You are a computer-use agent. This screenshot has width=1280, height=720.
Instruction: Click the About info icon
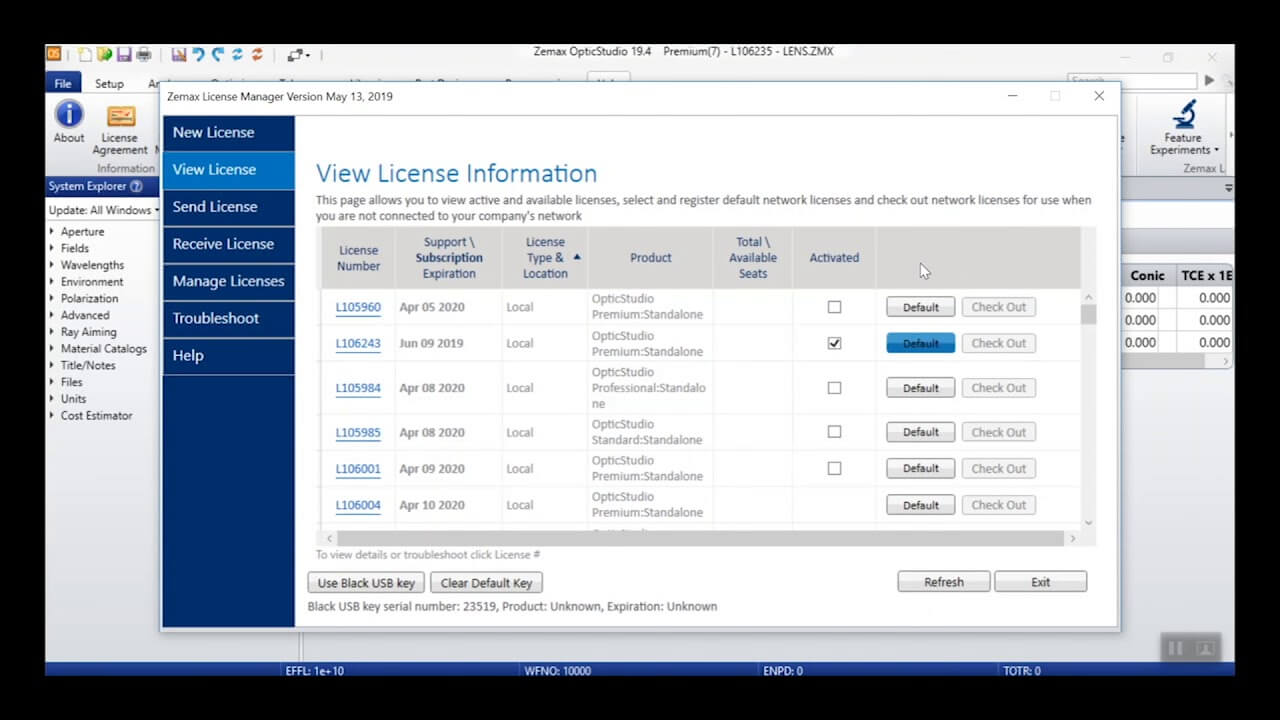(69, 114)
